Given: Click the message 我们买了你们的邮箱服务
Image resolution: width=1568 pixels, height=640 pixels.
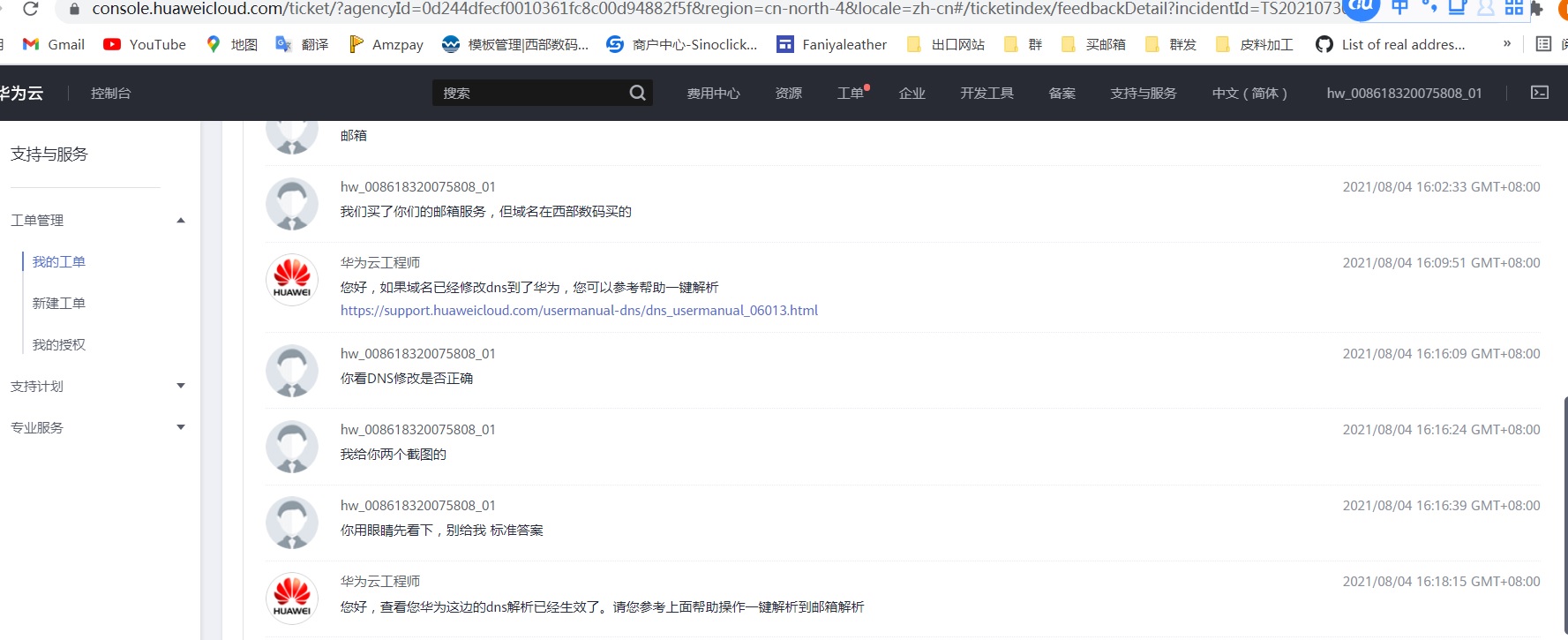Looking at the screenshot, I should click(485, 211).
